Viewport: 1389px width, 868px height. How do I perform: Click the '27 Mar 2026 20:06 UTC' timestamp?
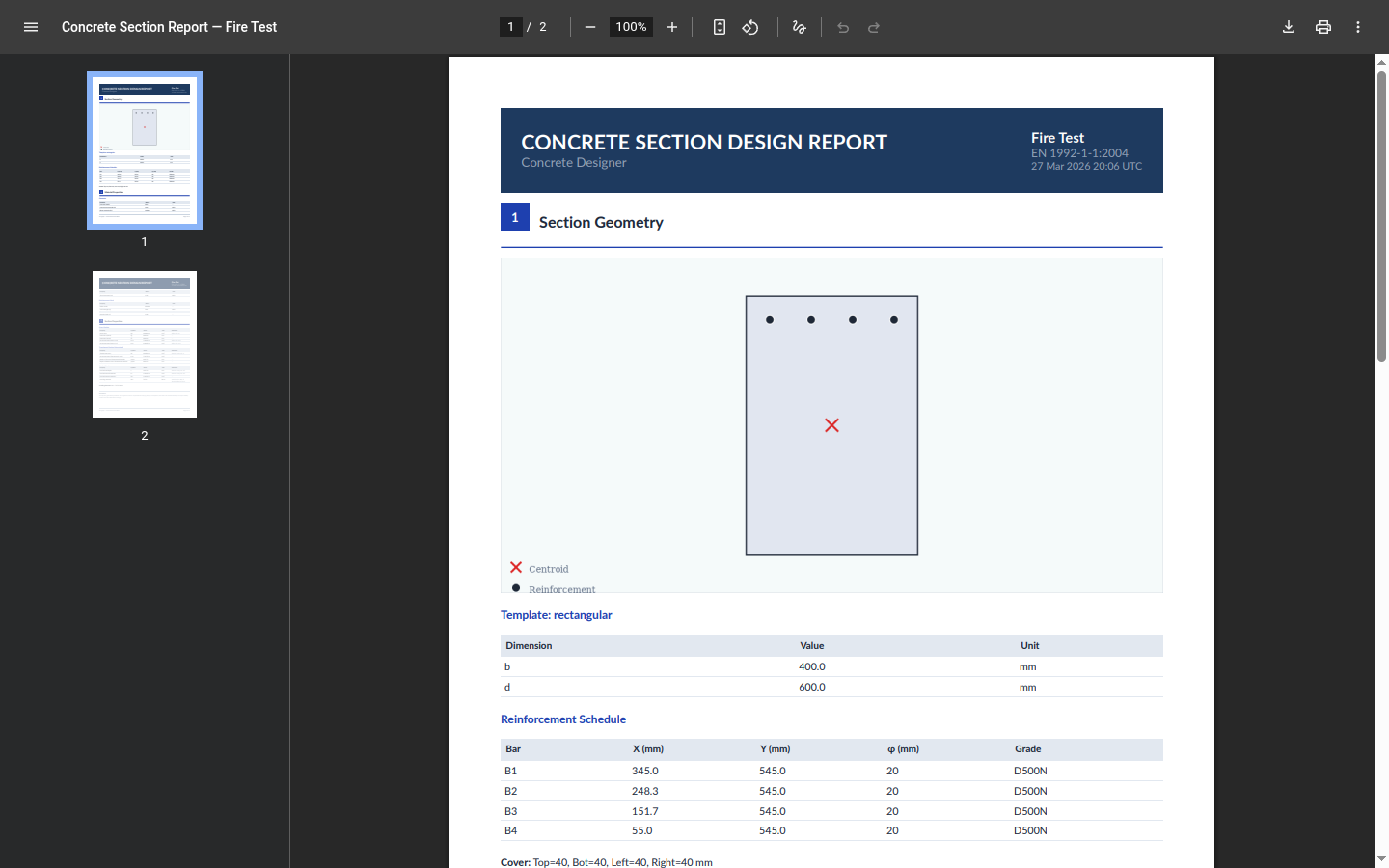pos(1086,166)
